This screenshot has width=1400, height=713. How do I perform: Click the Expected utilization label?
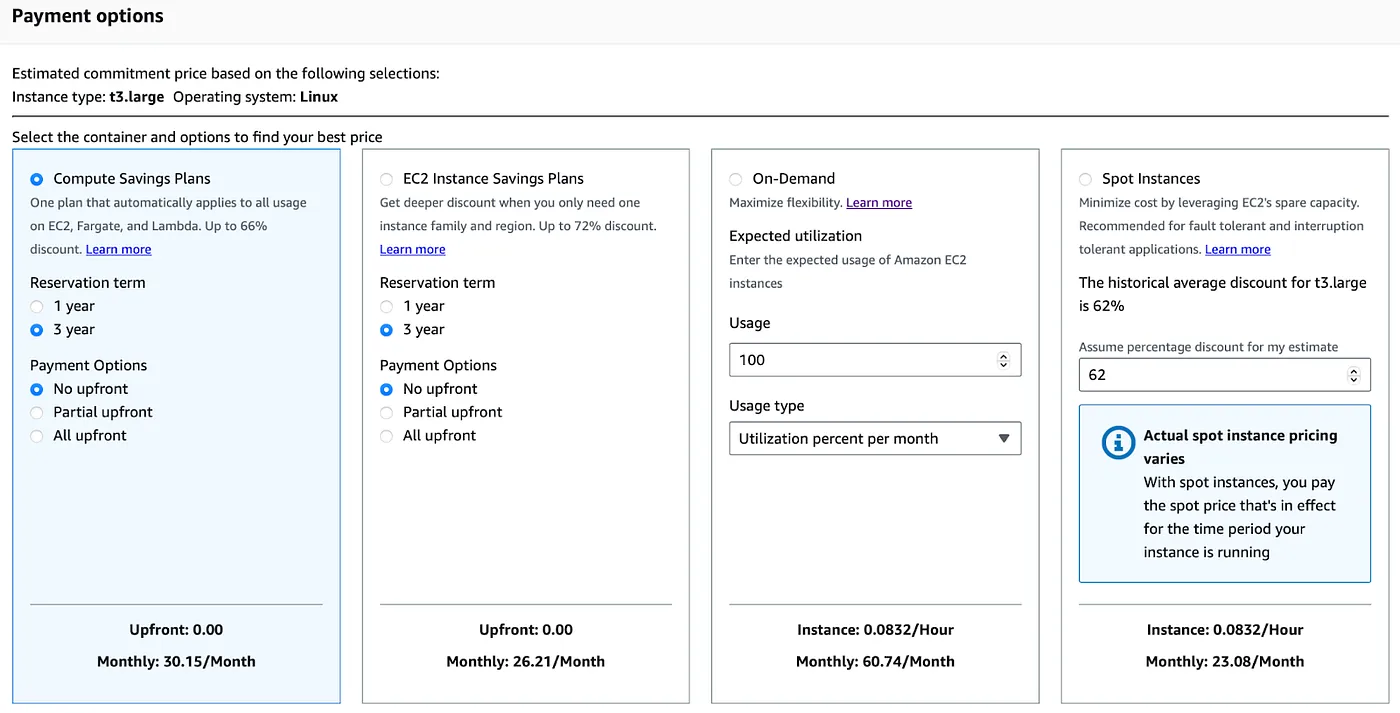pos(795,236)
